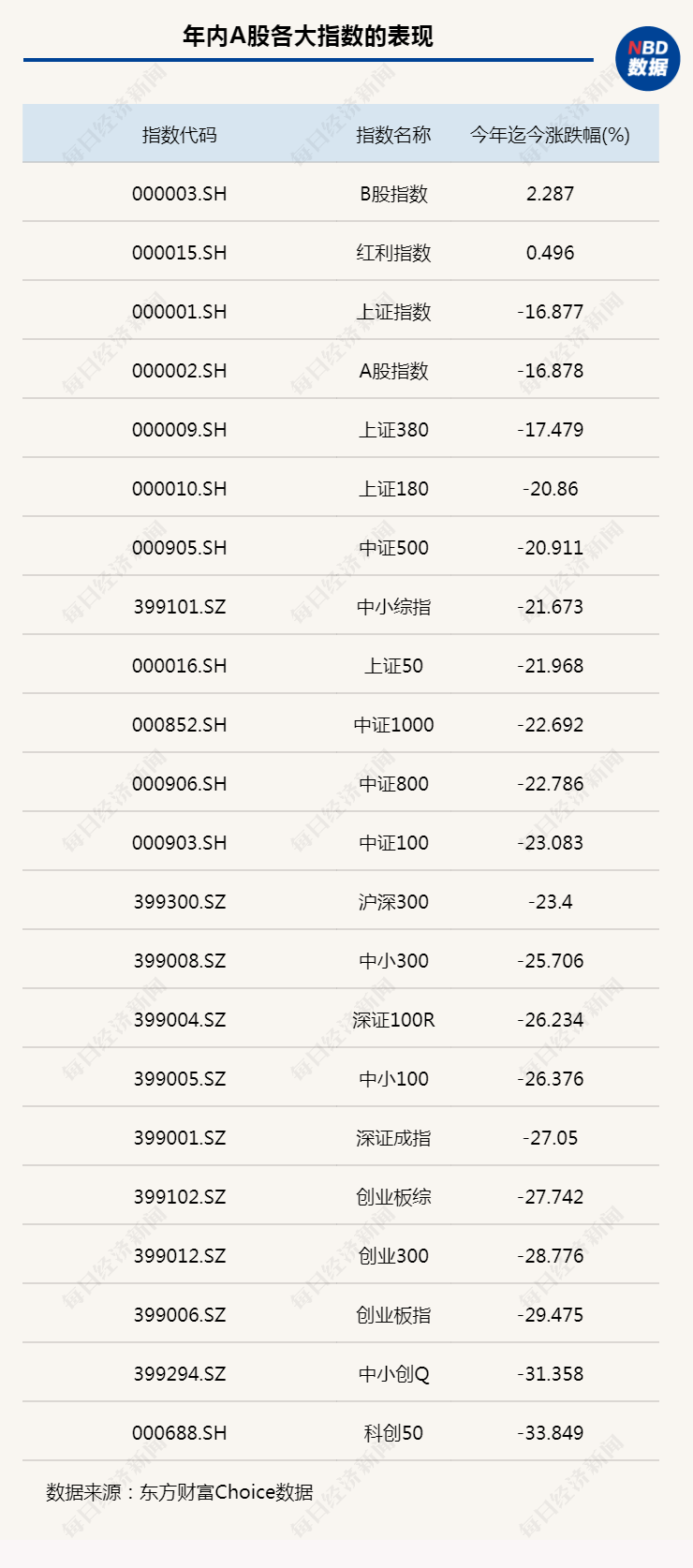Click the 上证380 index name
This screenshot has height=1568, width=693.
point(393,430)
